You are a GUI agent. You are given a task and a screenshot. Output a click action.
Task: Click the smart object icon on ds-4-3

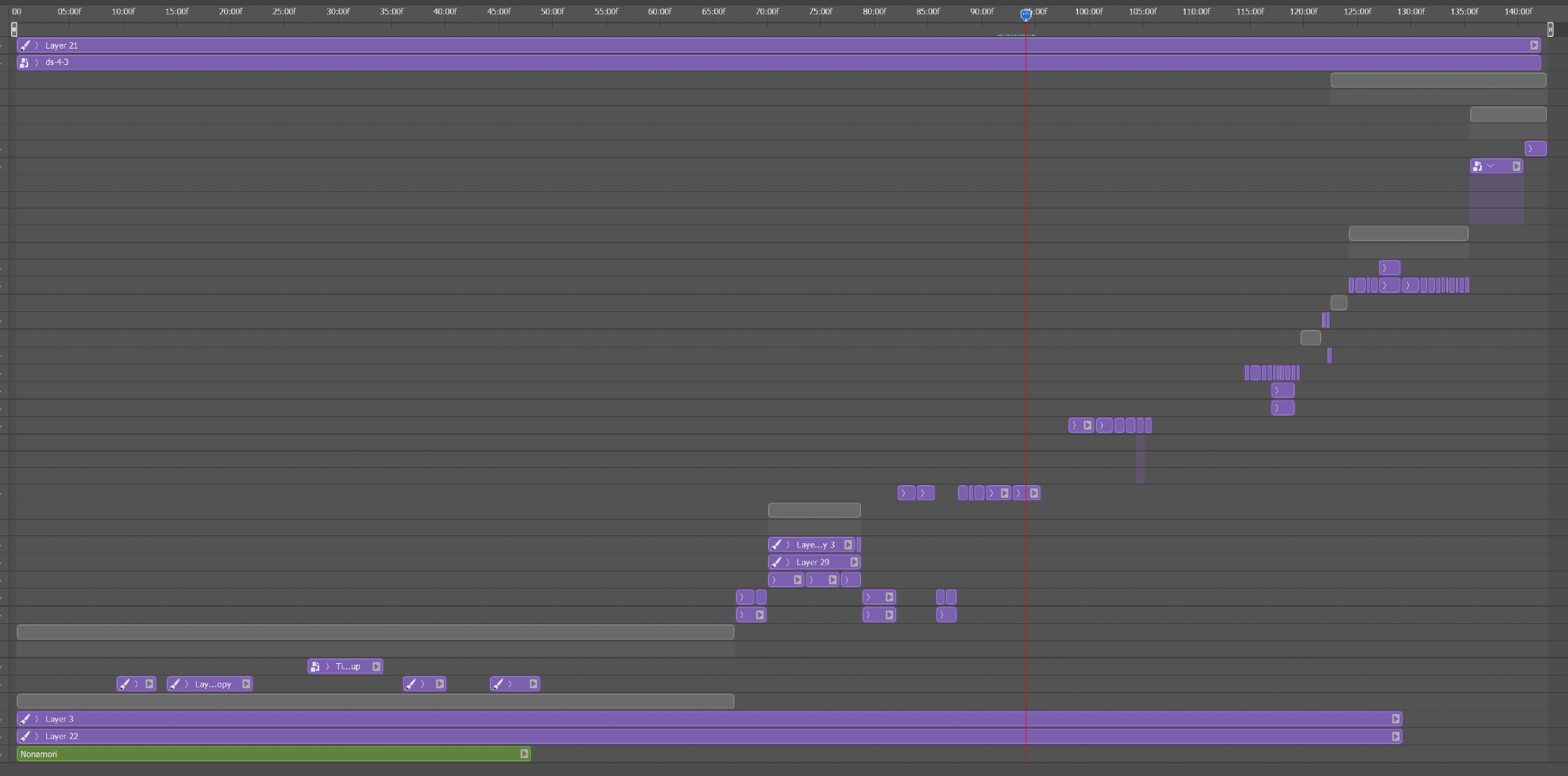24,63
